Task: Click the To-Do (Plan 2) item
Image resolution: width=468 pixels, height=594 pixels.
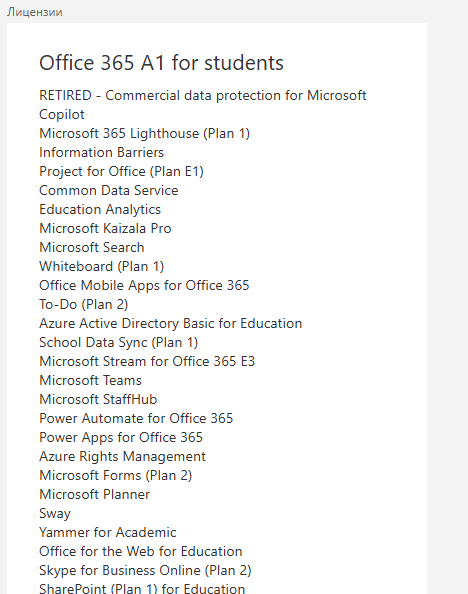Action: coord(84,305)
